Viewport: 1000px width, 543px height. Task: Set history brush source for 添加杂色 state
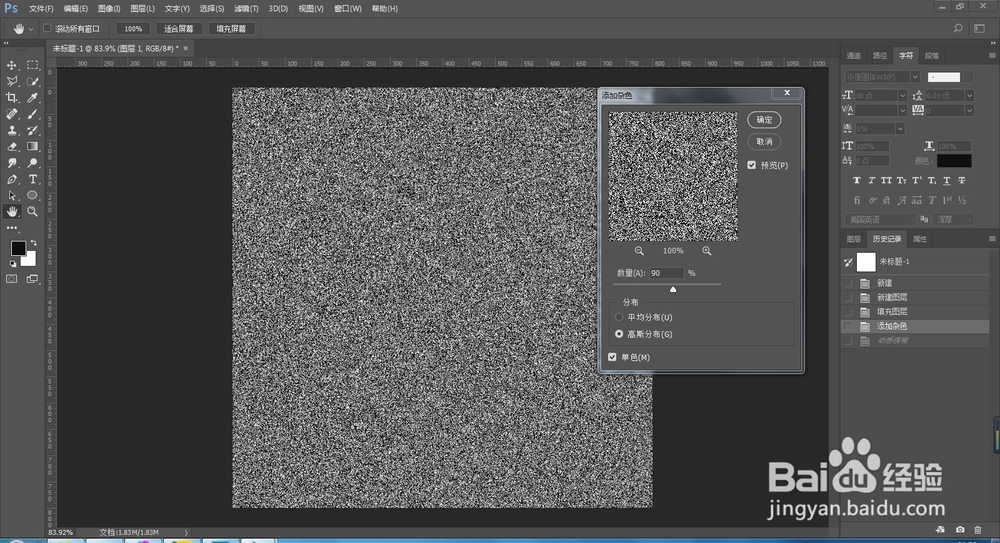pos(848,326)
